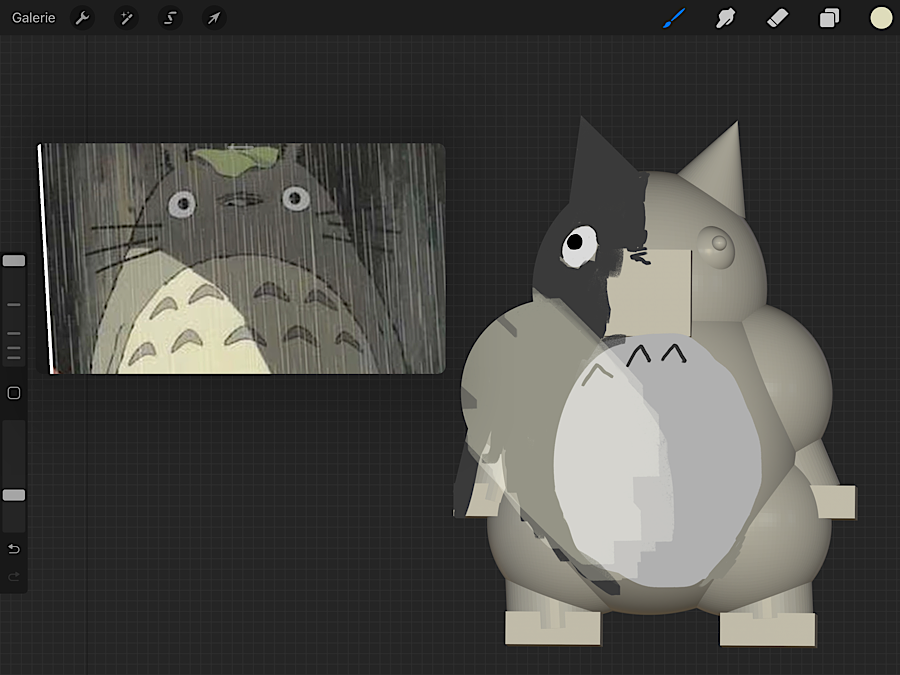The height and width of the screenshot is (675, 900).
Task: Open the Layers panel
Action: [829, 18]
